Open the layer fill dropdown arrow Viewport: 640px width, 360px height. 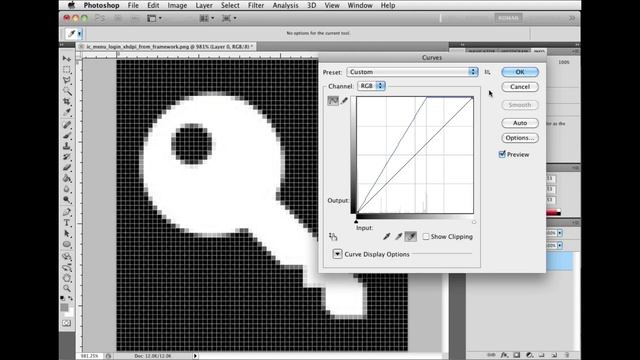(x=560, y=245)
